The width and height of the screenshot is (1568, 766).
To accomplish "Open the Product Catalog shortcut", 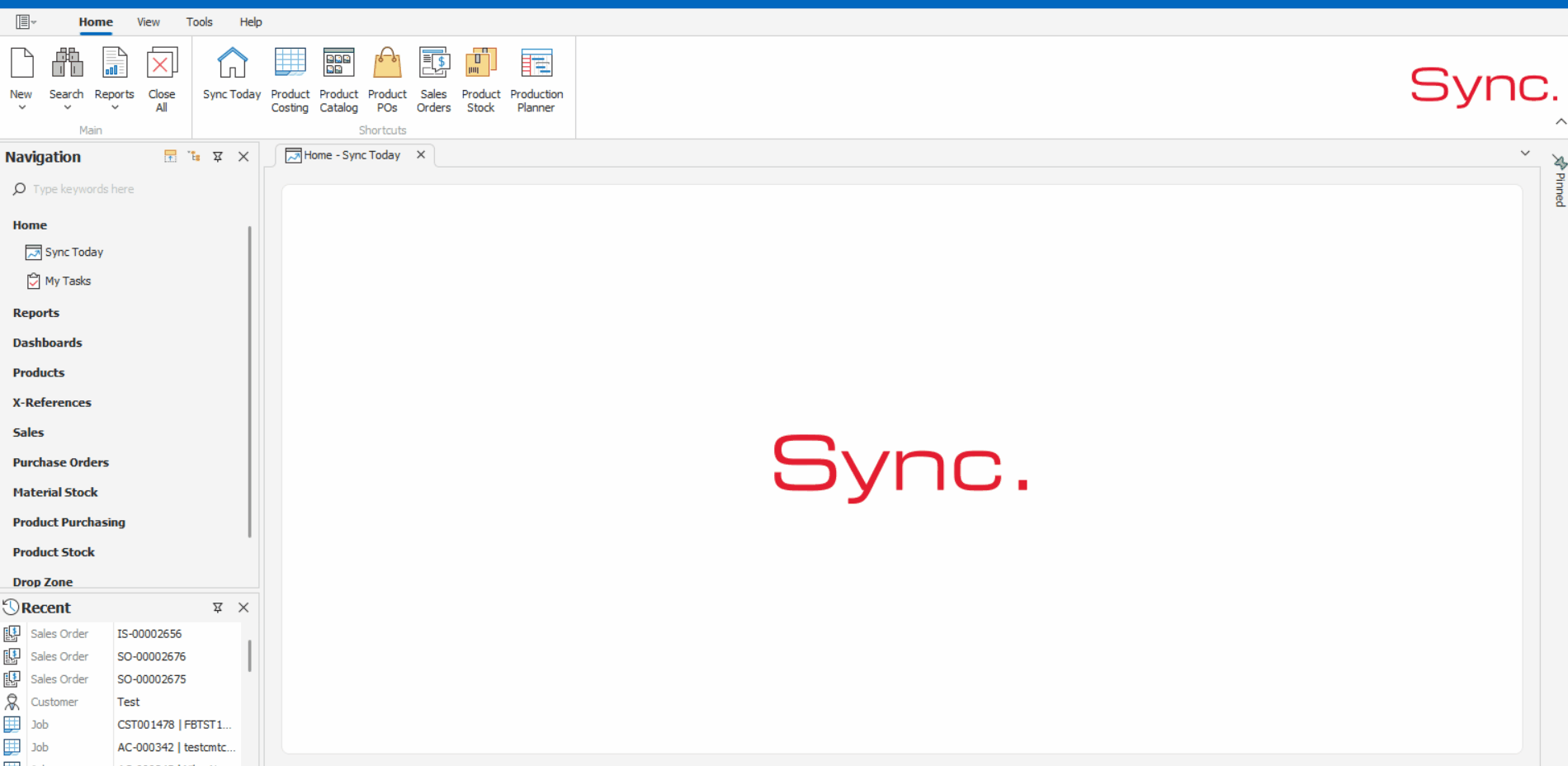I will 338,80.
